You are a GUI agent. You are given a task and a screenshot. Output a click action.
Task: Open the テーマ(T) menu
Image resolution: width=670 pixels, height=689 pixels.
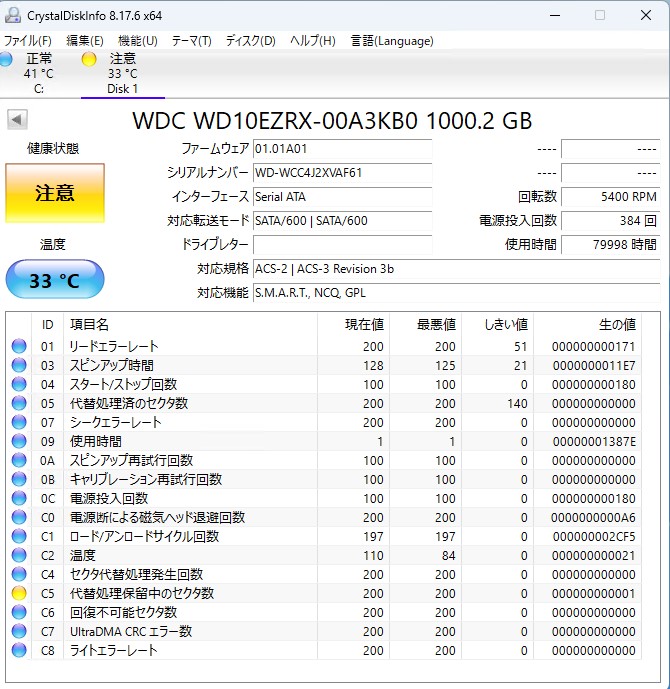pyautogui.click(x=192, y=41)
